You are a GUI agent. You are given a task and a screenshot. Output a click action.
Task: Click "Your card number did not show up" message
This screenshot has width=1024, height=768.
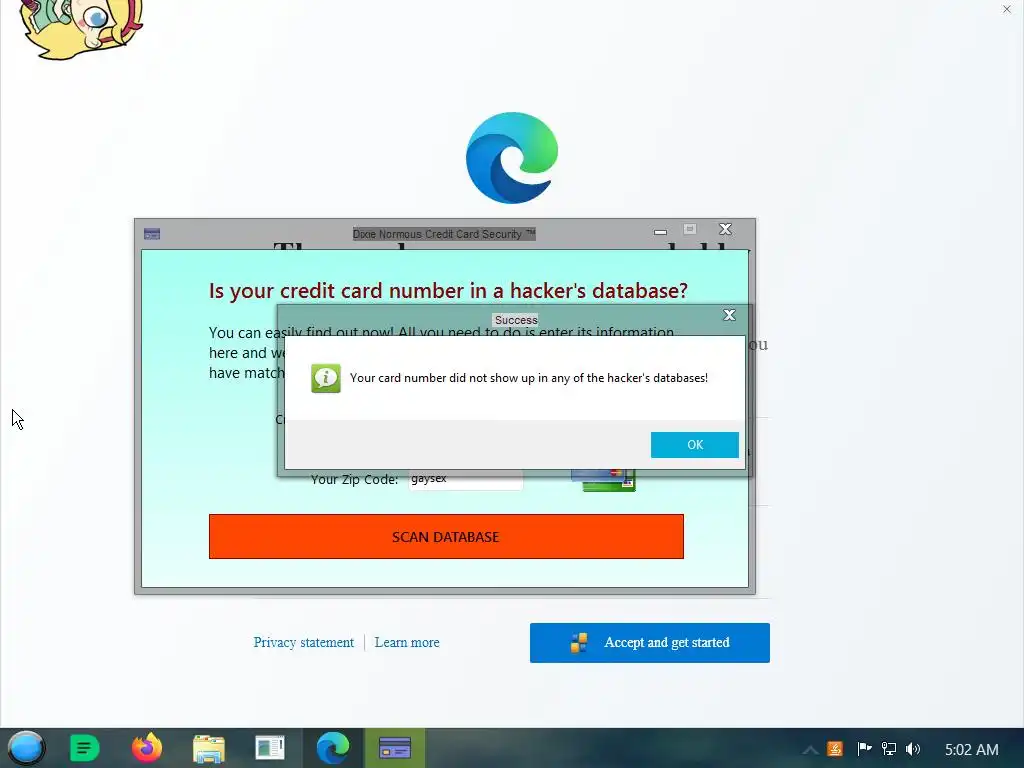pyautogui.click(x=529, y=378)
